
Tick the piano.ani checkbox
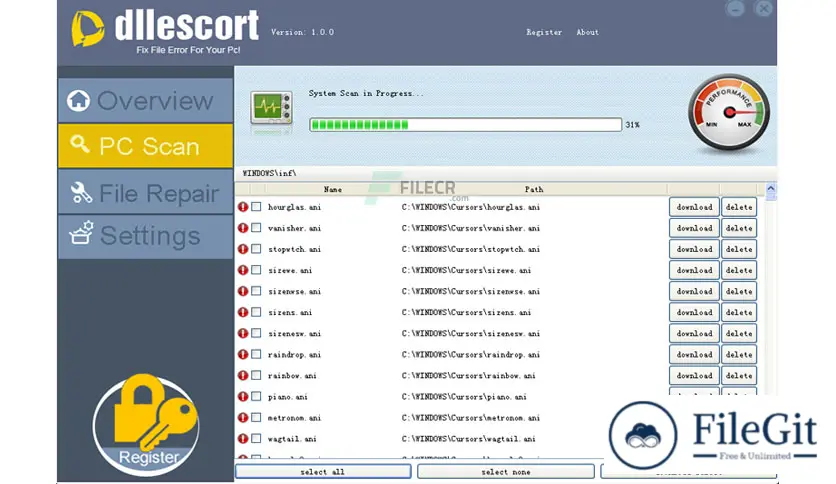pos(256,396)
